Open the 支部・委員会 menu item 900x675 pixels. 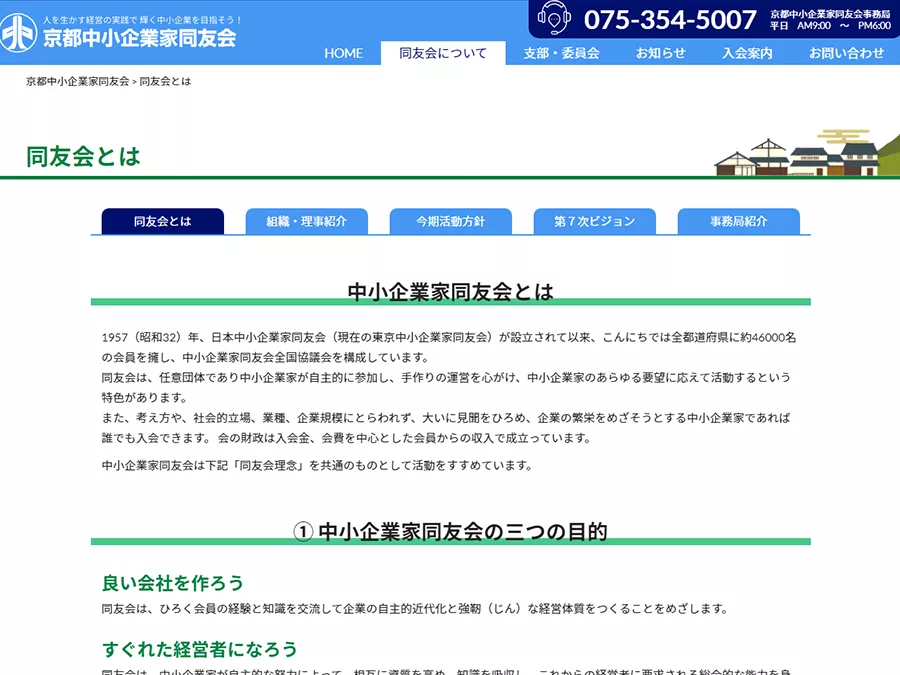[561, 53]
